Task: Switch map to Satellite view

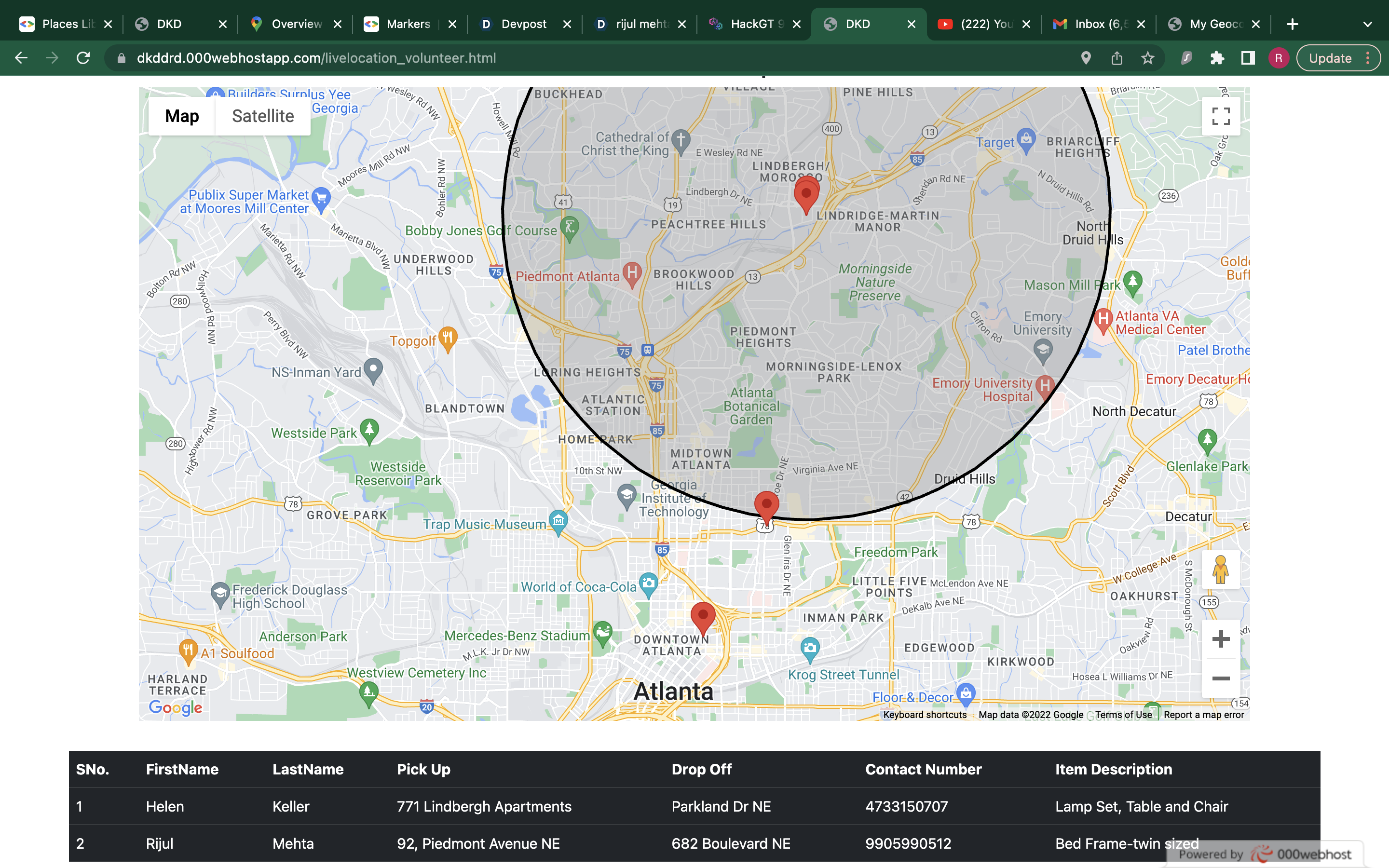Action: click(x=263, y=116)
